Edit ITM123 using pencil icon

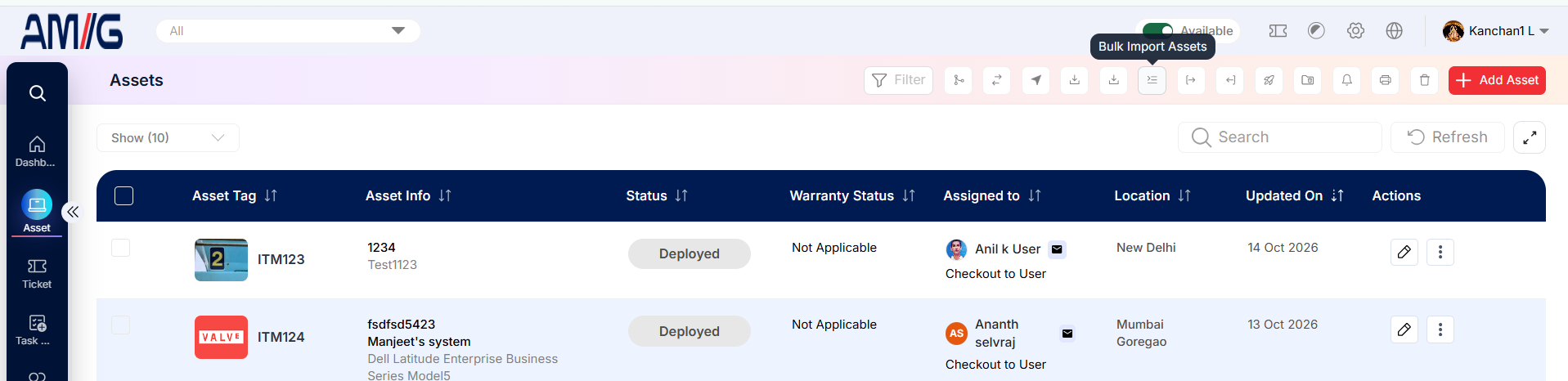coord(1404,252)
